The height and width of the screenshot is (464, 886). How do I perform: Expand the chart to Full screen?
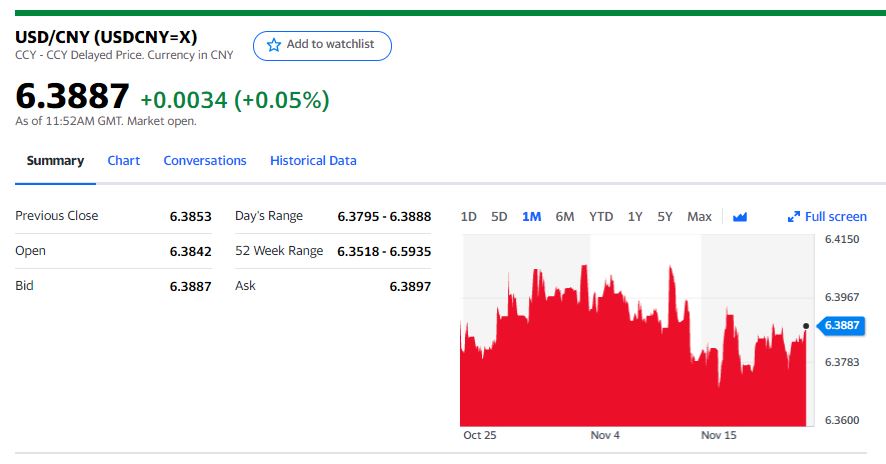click(827, 217)
